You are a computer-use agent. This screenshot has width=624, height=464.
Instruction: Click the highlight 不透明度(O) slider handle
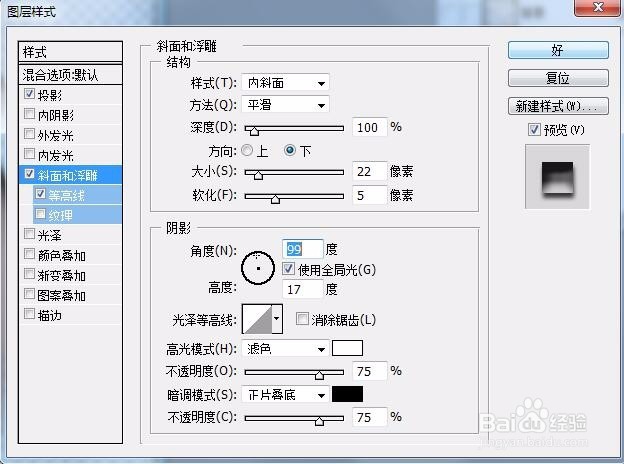point(319,375)
